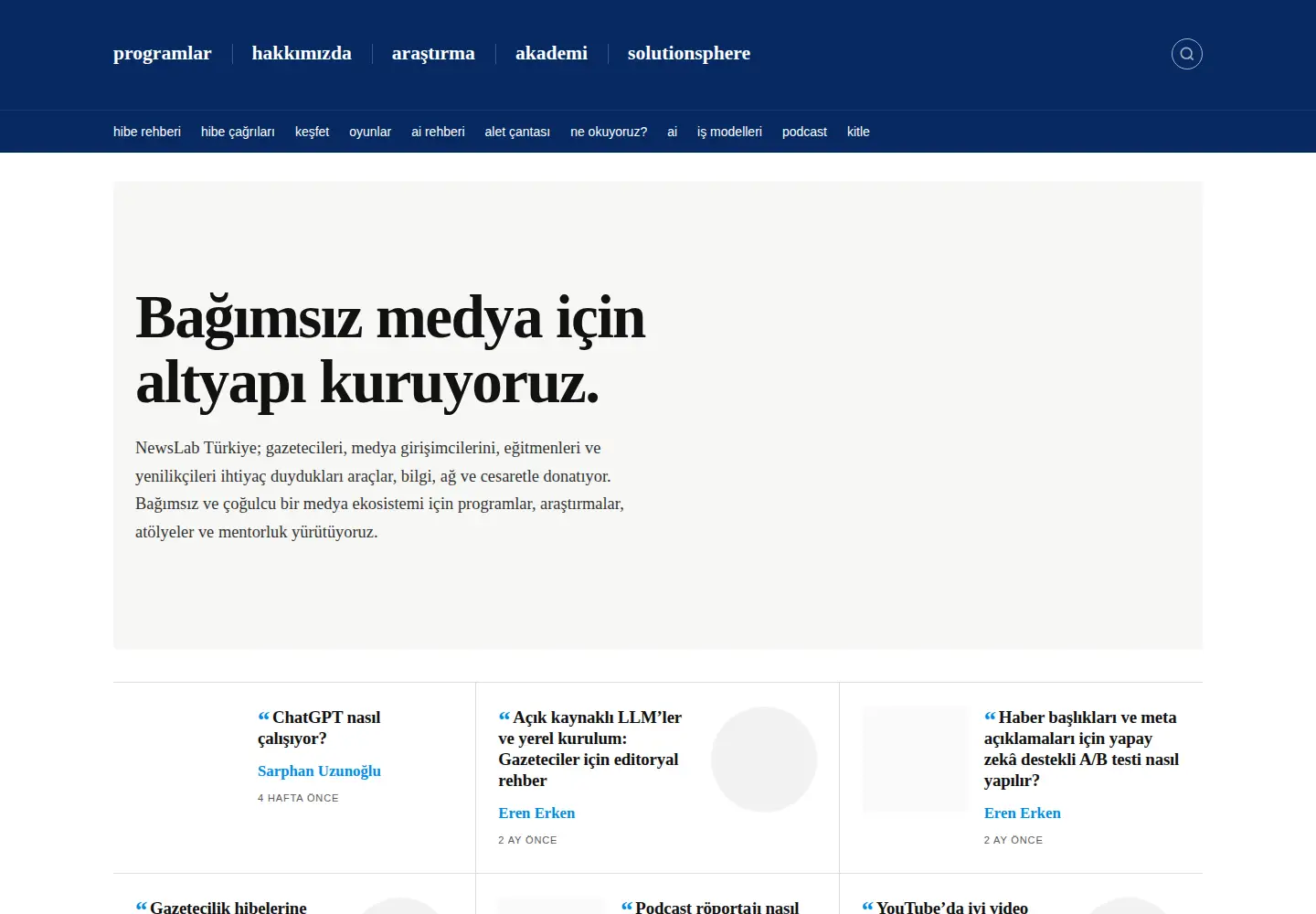The height and width of the screenshot is (914, 1316).
Task: Go to keşfet category
Action: pyautogui.click(x=312, y=132)
